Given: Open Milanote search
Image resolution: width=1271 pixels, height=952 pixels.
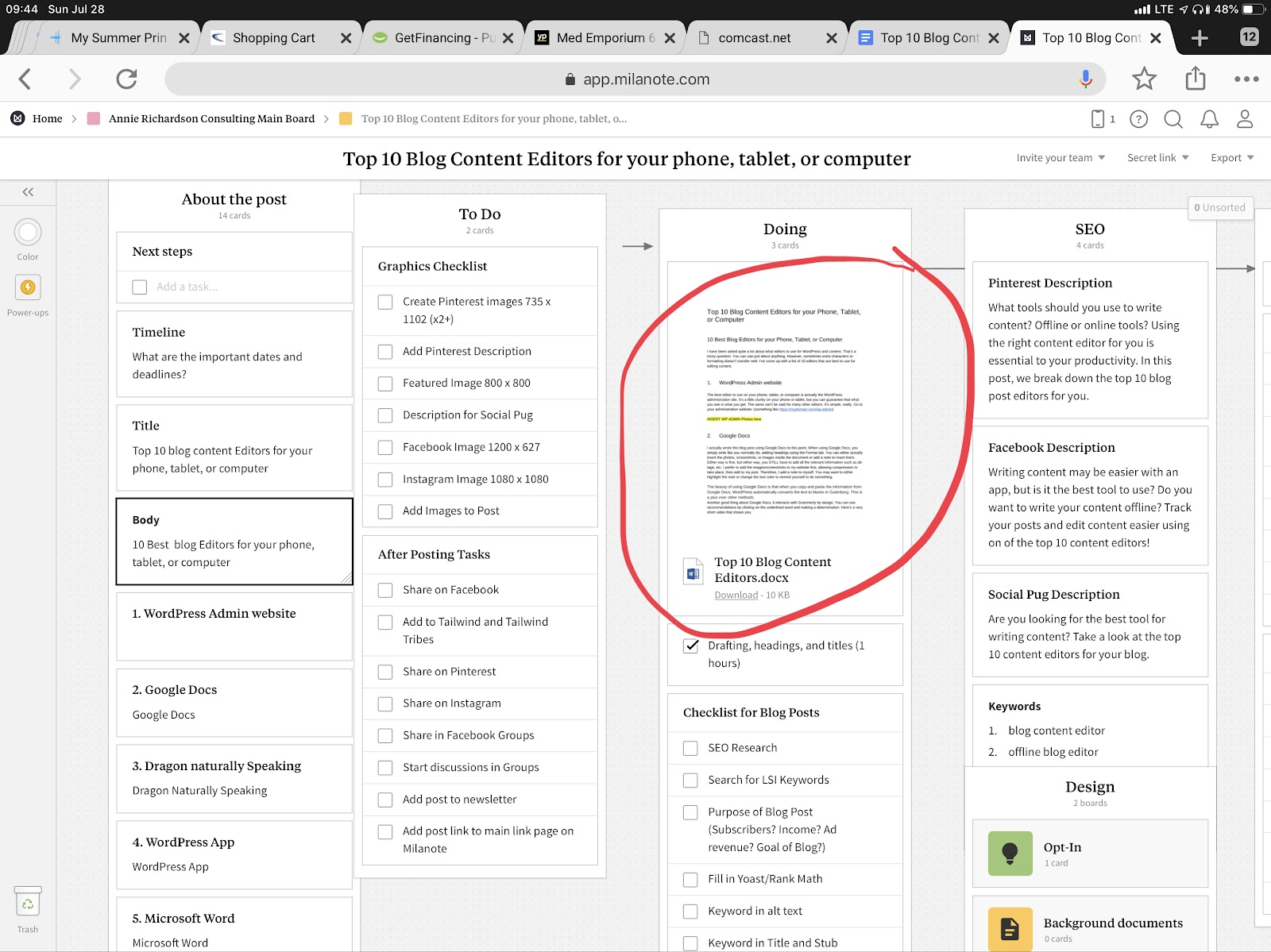Looking at the screenshot, I should (1173, 118).
